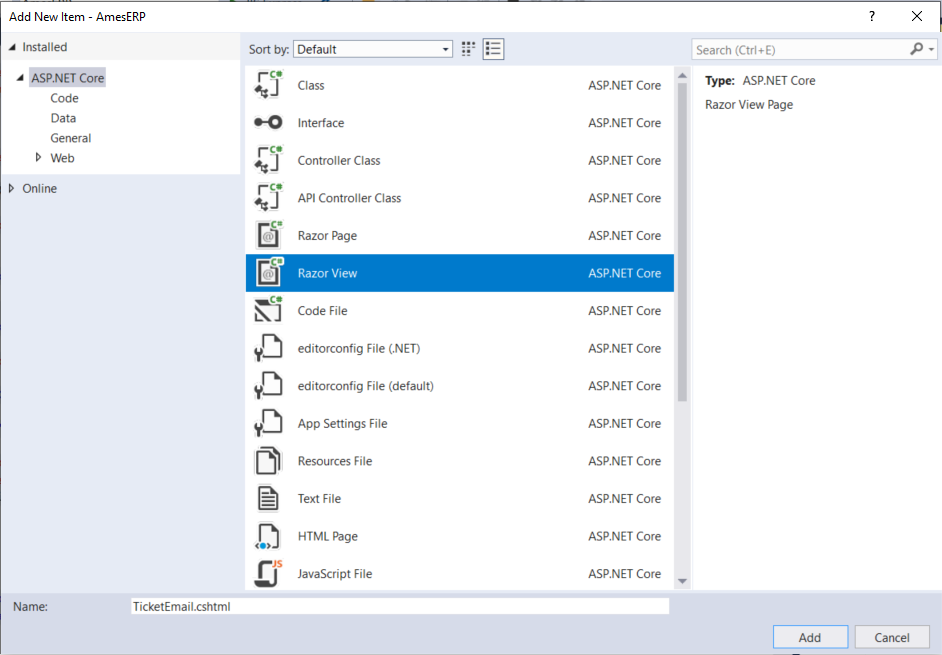Select the Data category
The width and height of the screenshot is (942, 655).
point(63,118)
